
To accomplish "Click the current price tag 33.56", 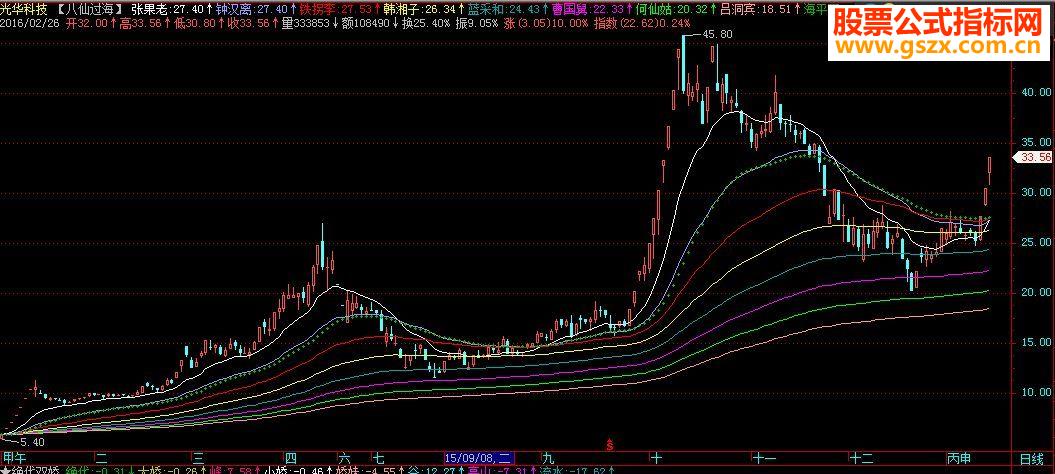I will tap(1035, 158).
